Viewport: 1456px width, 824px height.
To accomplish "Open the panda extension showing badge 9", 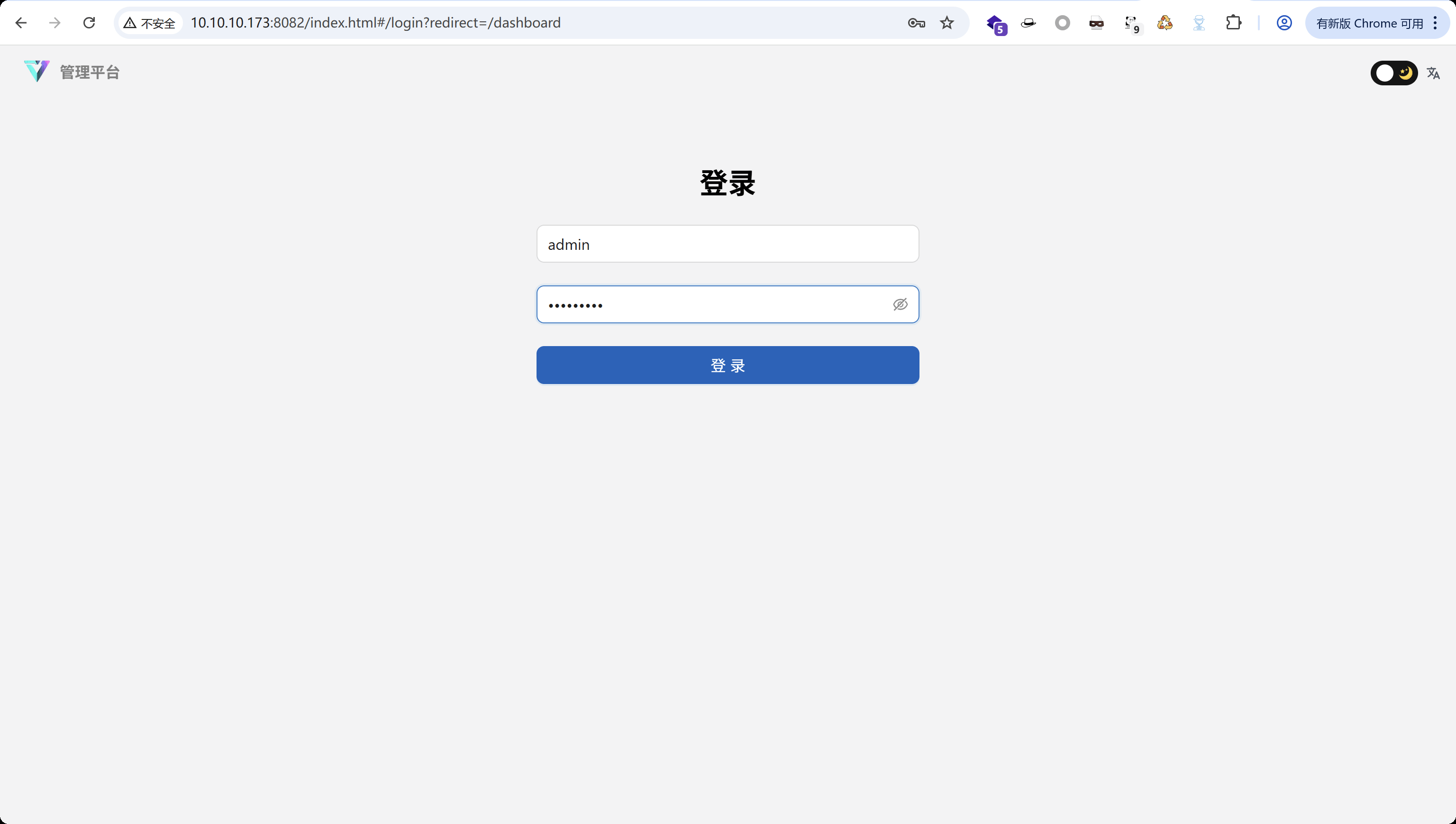I will click(1132, 23).
